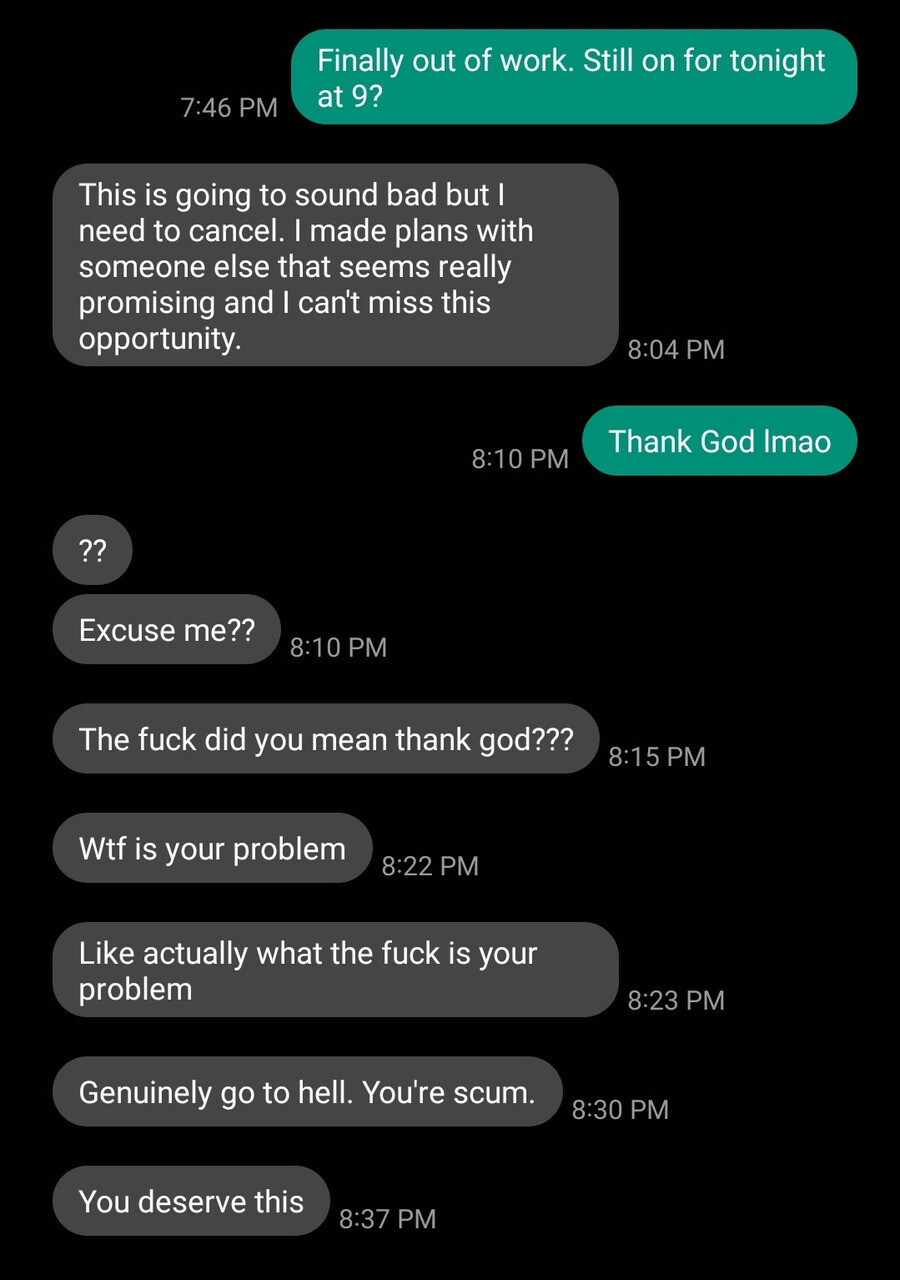The width and height of the screenshot is (900, 1280).
Task: Click the 8:10 PM timestamp beside 'Thank God lmao'
Action: [x=520, y=459]
